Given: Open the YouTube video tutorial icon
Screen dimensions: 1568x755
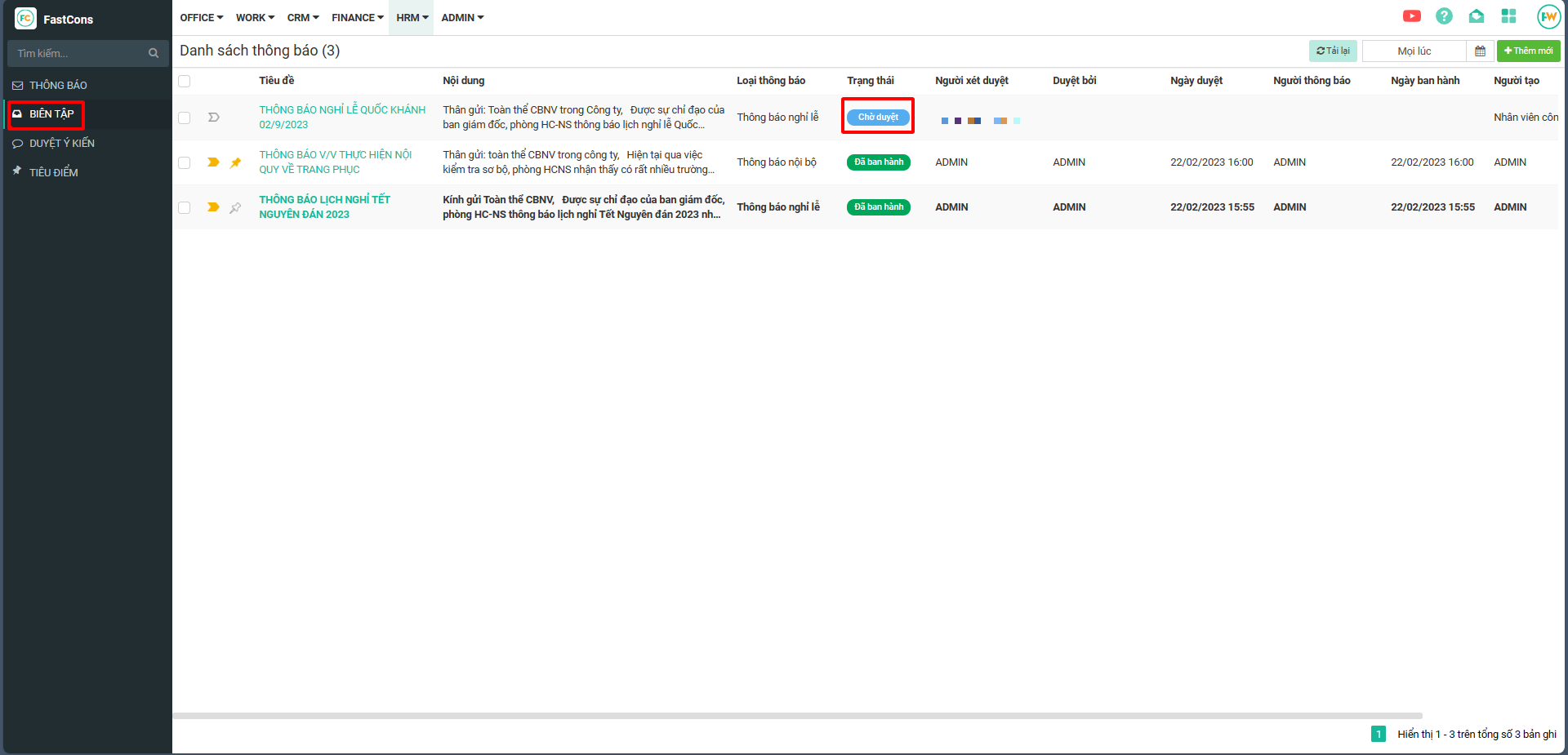Looking at the screenshot, I should (1412, 16).
